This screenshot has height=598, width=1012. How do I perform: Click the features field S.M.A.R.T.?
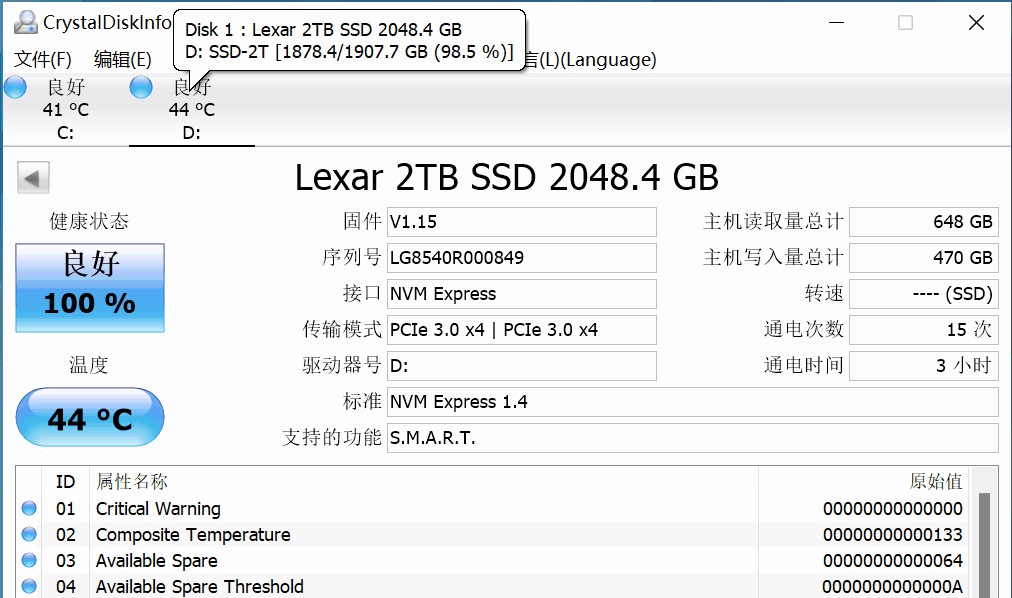tap(693, 438)
